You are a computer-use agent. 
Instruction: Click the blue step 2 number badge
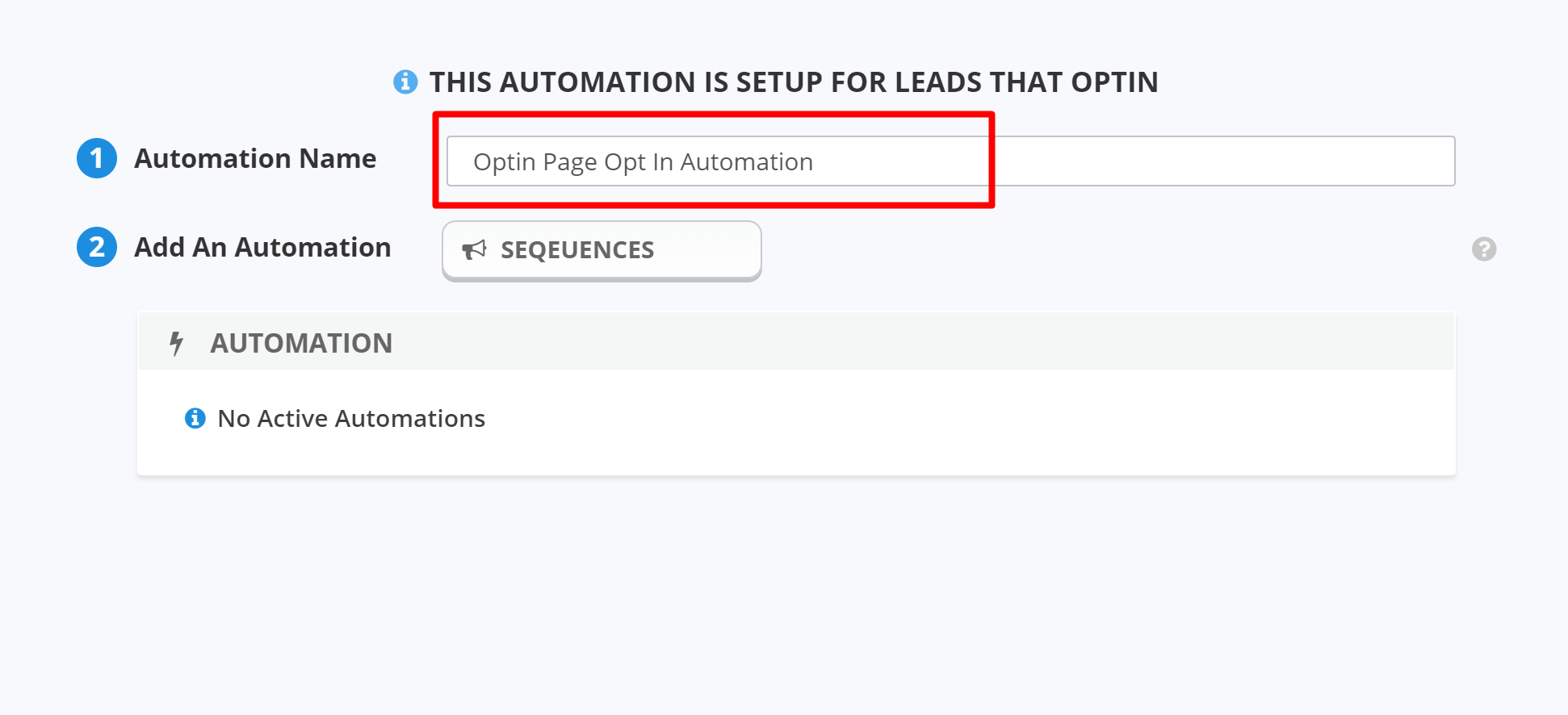pos(97,247)
